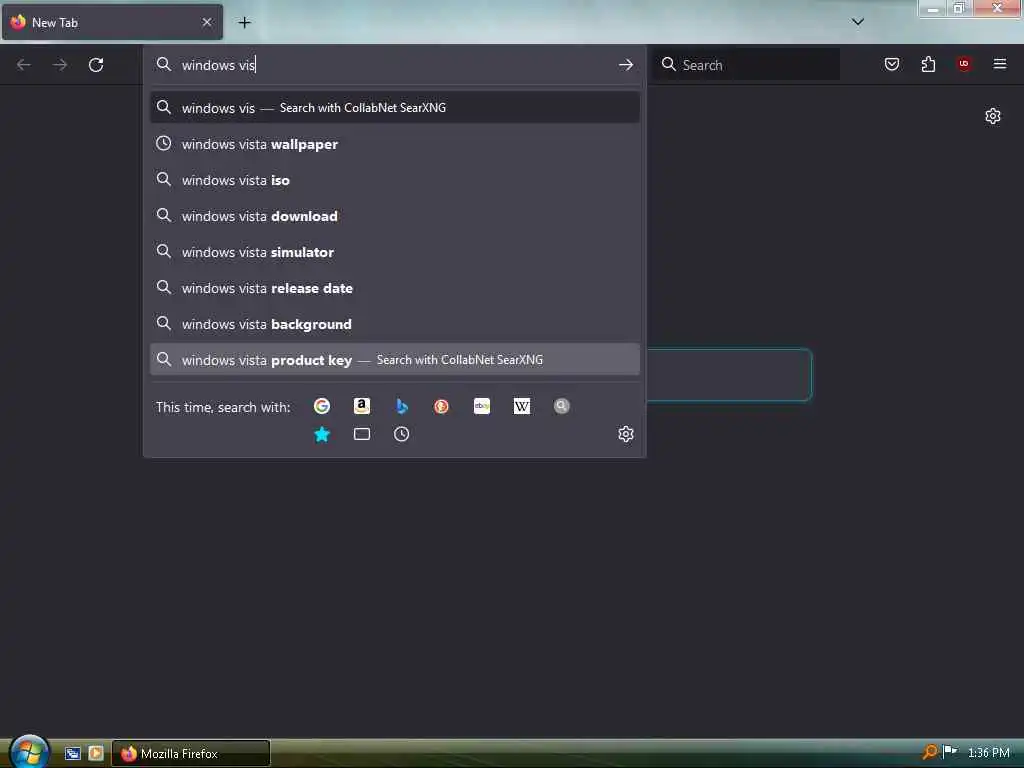Image resolution: width=1024 pixels, height=768 pixels.
Task: Search open tabs using tab icon
Action: (362, 434)
